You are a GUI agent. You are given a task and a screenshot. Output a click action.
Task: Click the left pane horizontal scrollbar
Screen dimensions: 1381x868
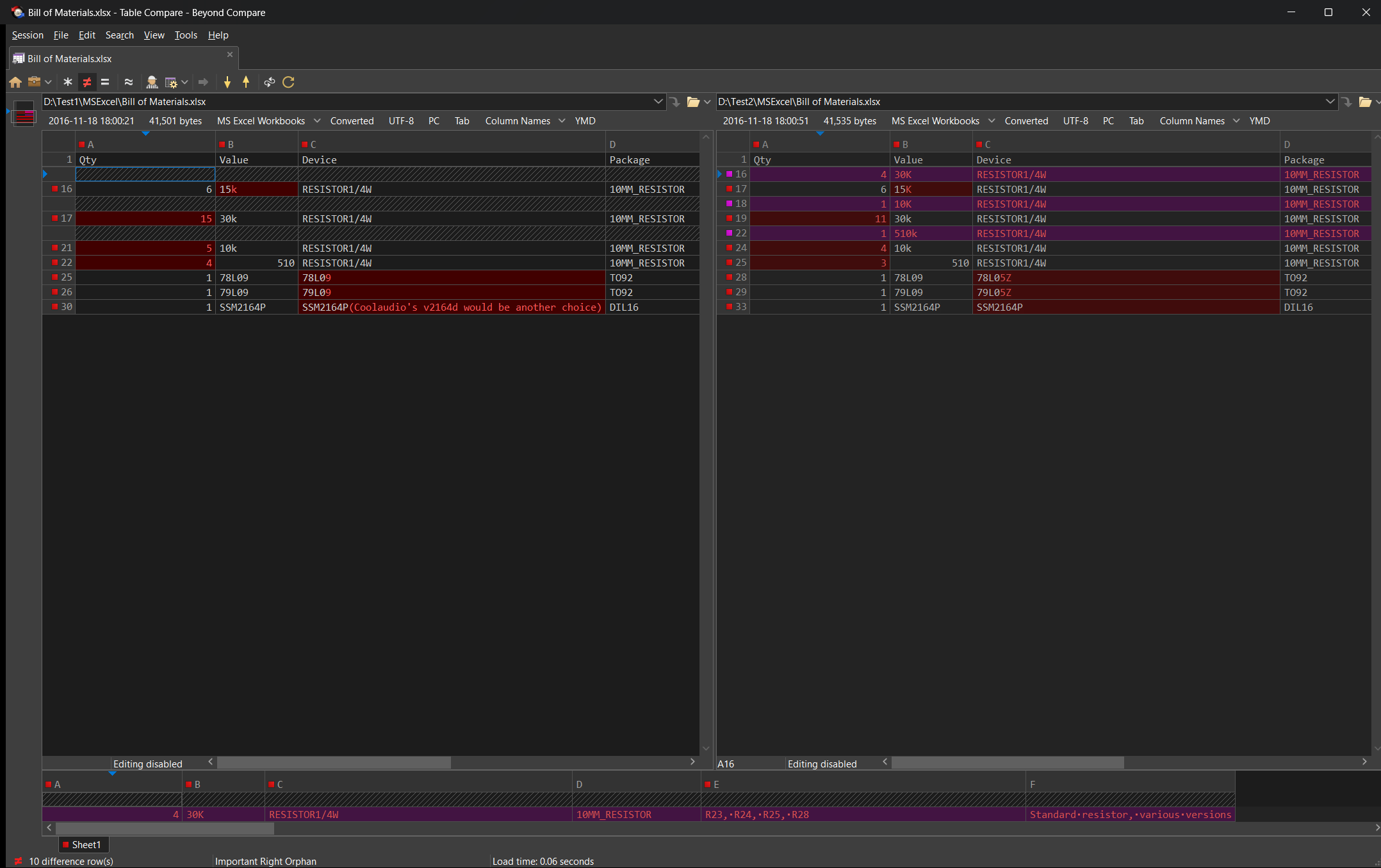(x=334, y=762)
